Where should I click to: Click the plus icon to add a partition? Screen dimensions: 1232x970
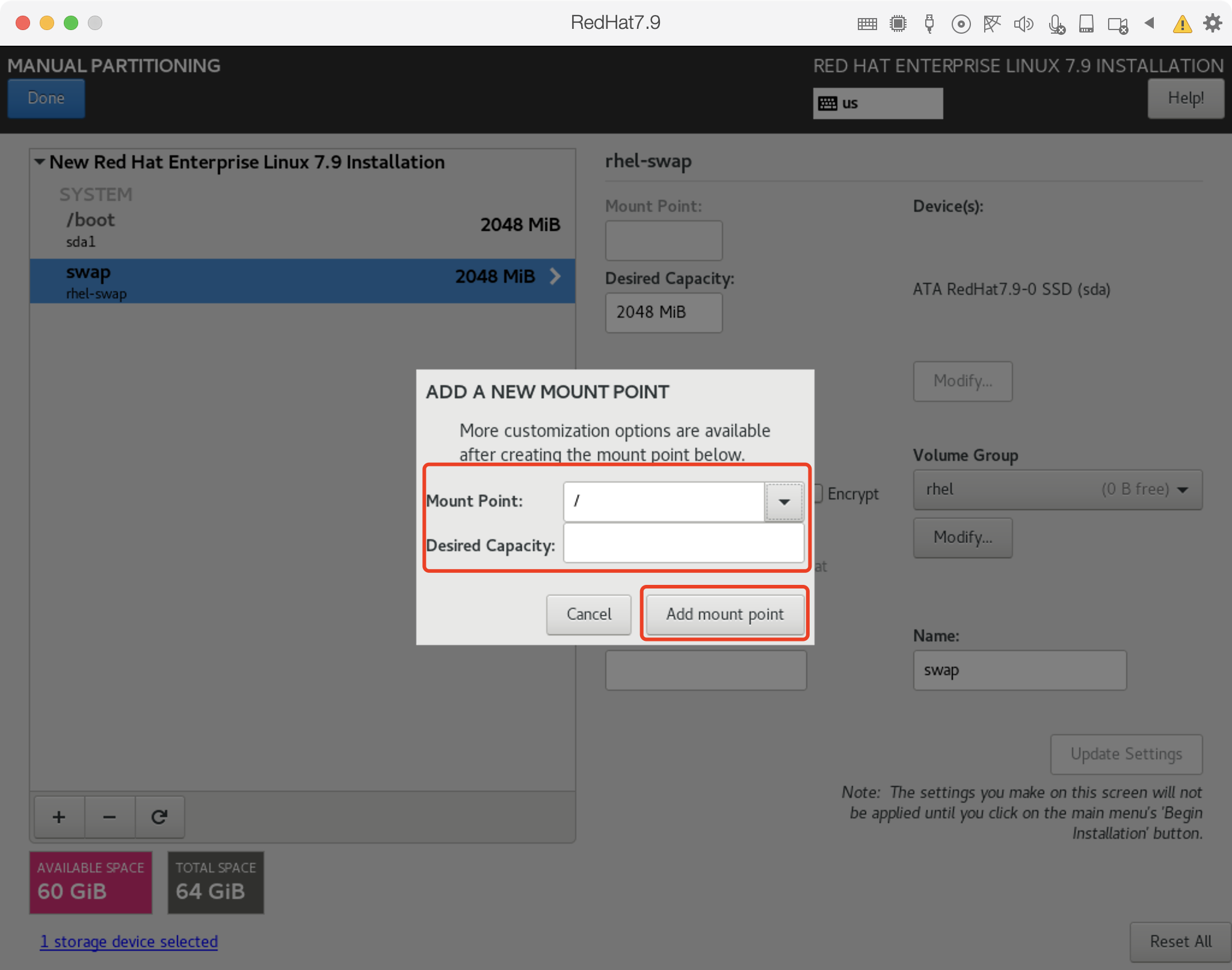(x=59, y=817)
